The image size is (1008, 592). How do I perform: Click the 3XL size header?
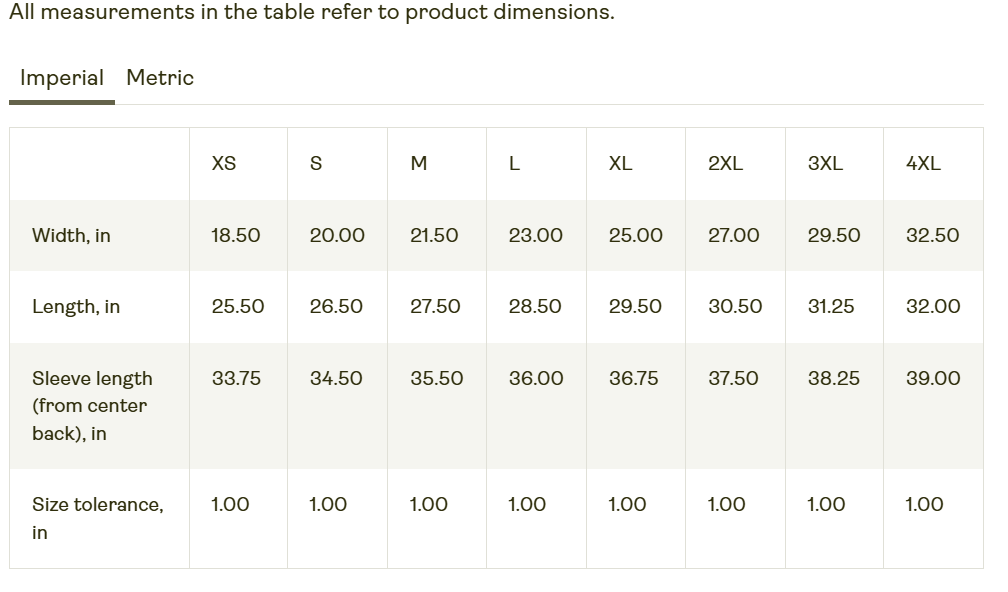click(825, 164)
